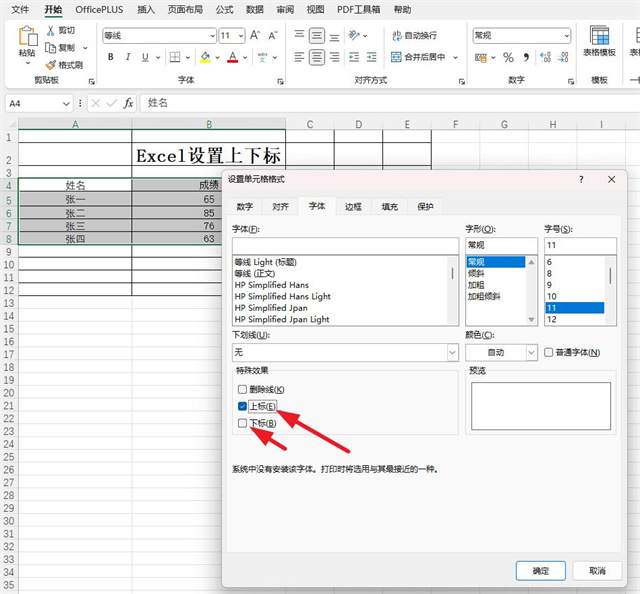Image resolution: width=640 pixels, height=594 pixels.
Task: Uncheck the Superscript (上标) checkbox
Action: coord(242,406)
